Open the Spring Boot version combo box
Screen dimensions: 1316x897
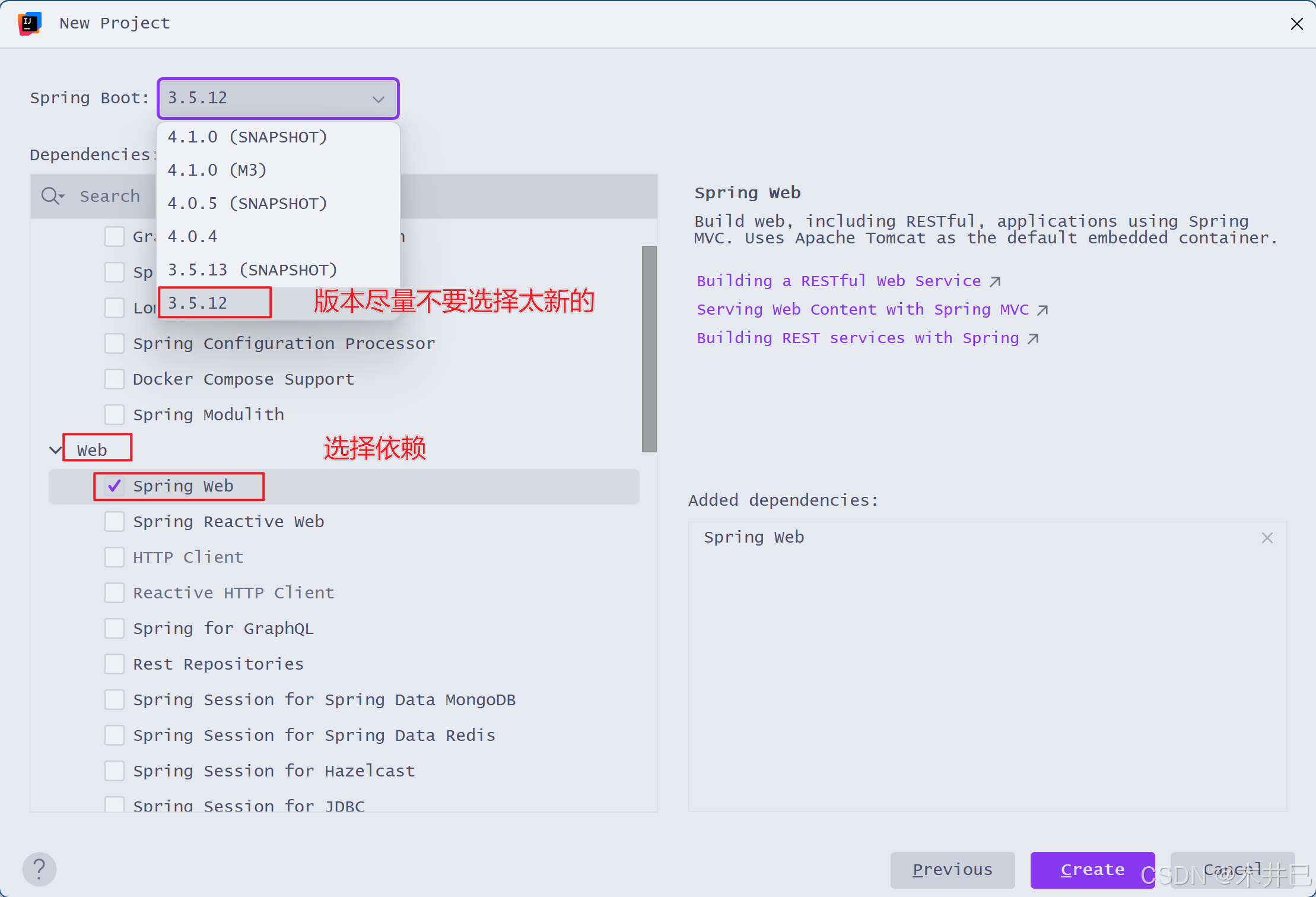(x=278, y=99)
